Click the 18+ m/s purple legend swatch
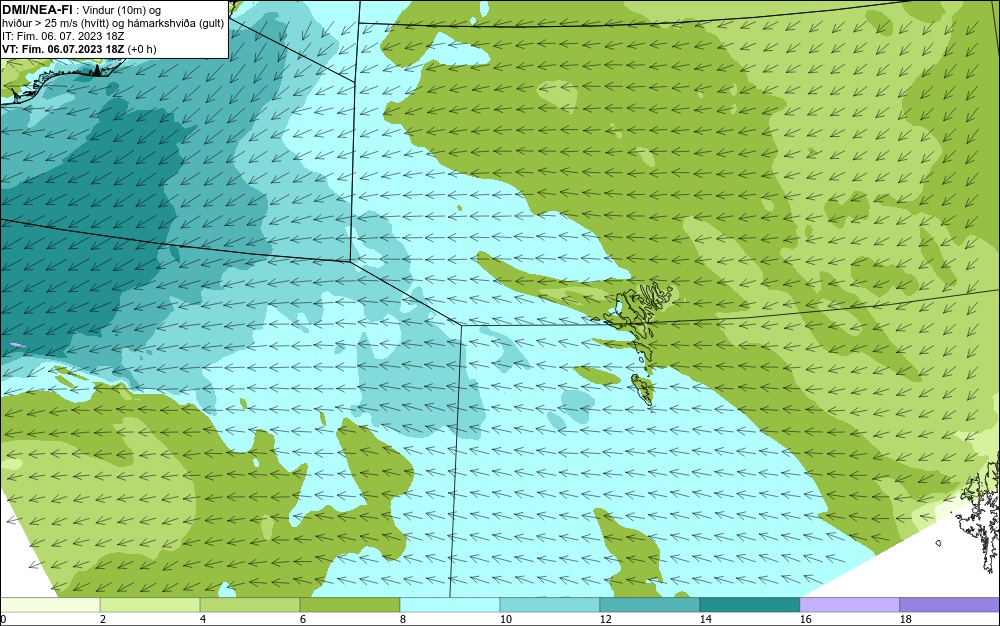 click(950, 605)
